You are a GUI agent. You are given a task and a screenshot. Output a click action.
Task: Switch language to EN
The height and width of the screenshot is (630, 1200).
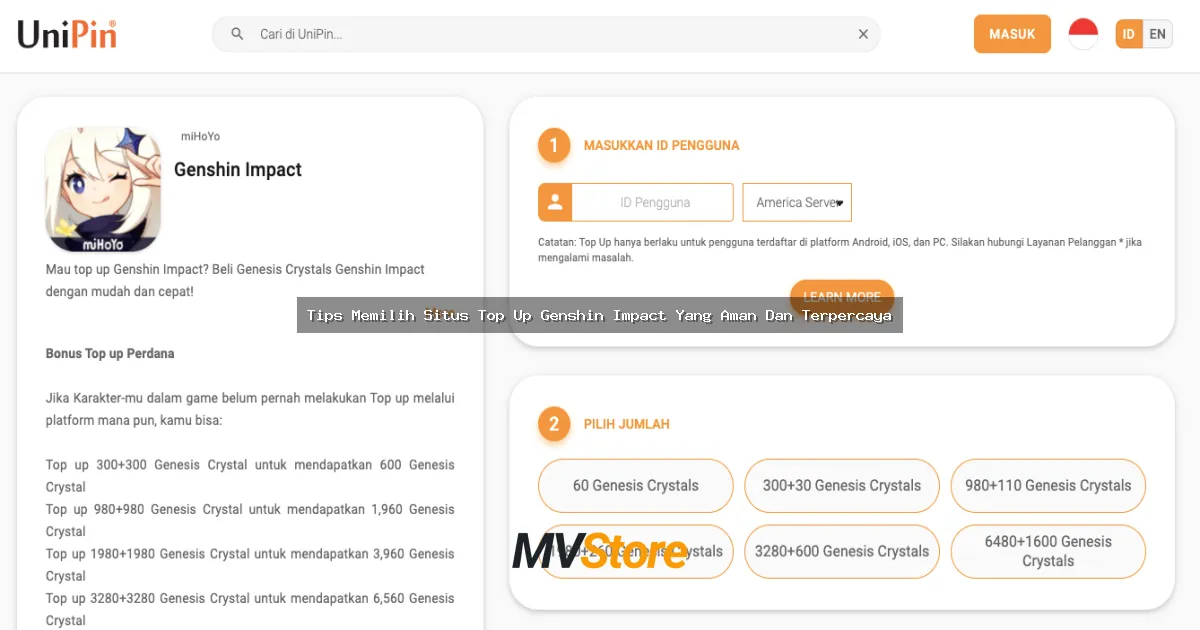click(1157, 34)
